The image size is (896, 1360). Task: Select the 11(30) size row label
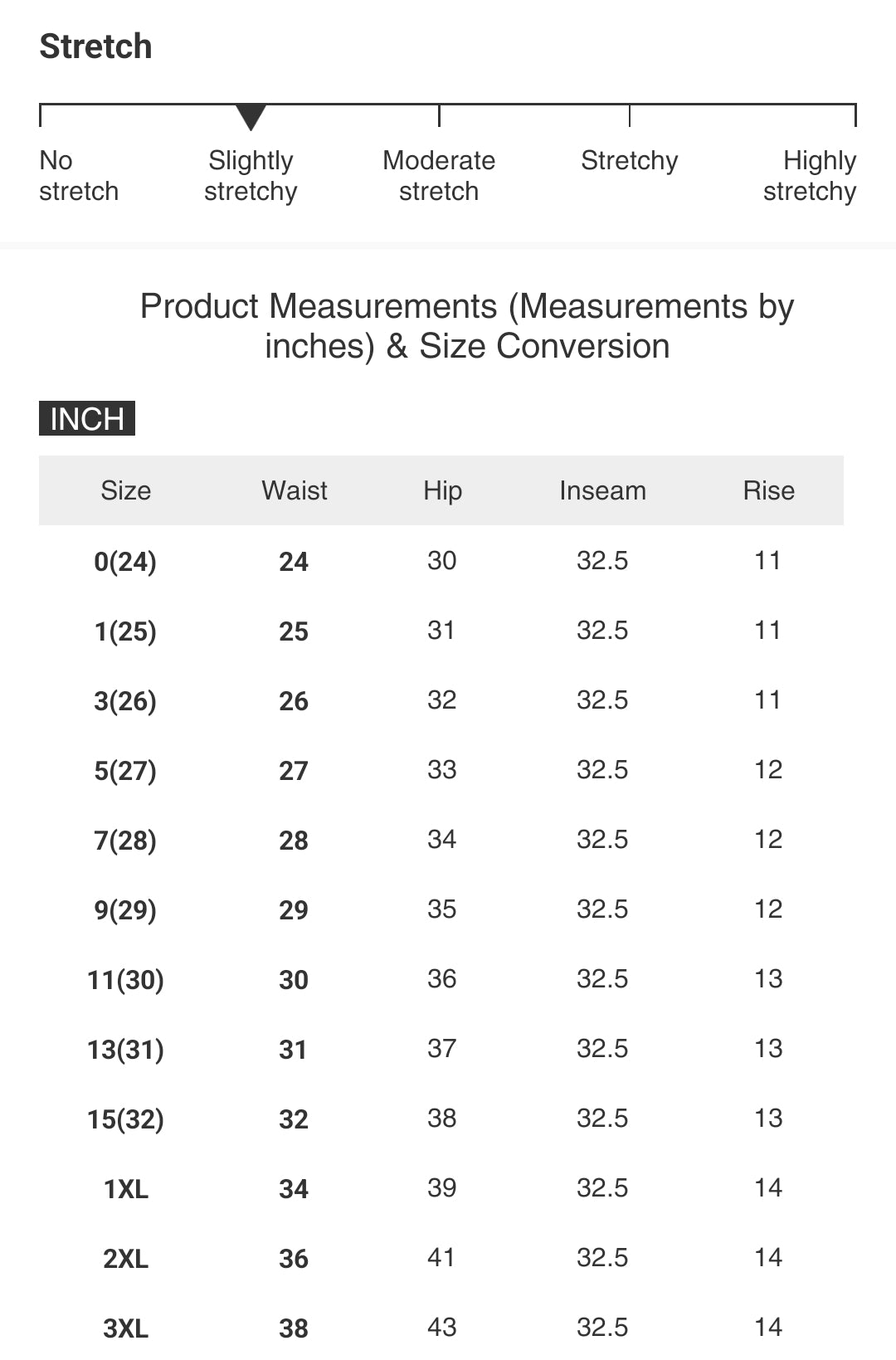(125, 980)
